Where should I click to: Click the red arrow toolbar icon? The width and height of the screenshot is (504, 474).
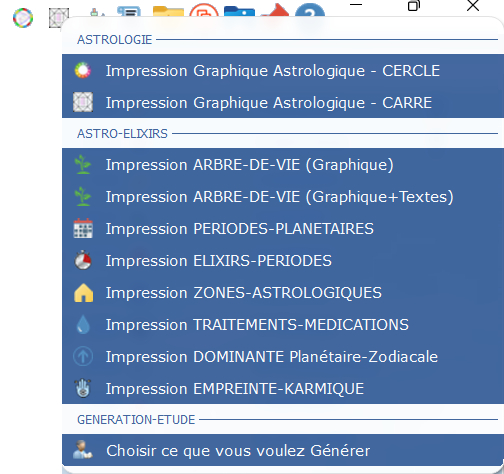click(275, 10)
